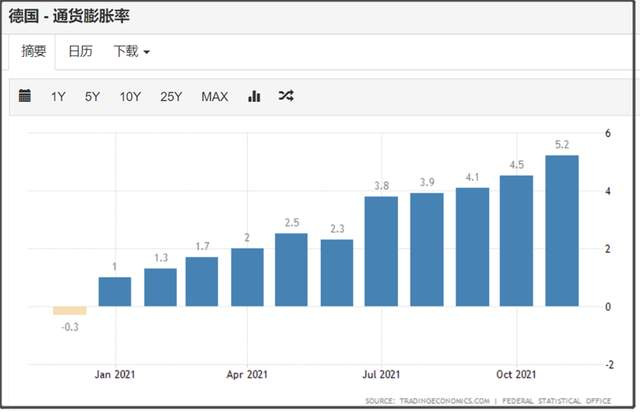Click the y-axis label -2

(609, 365)
